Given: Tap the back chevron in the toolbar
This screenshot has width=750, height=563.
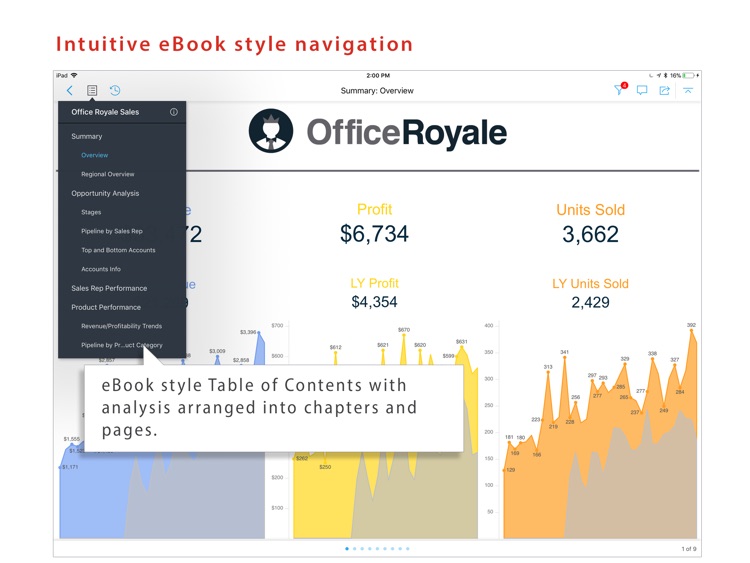Looking at the screenshot, I should 70,90.
